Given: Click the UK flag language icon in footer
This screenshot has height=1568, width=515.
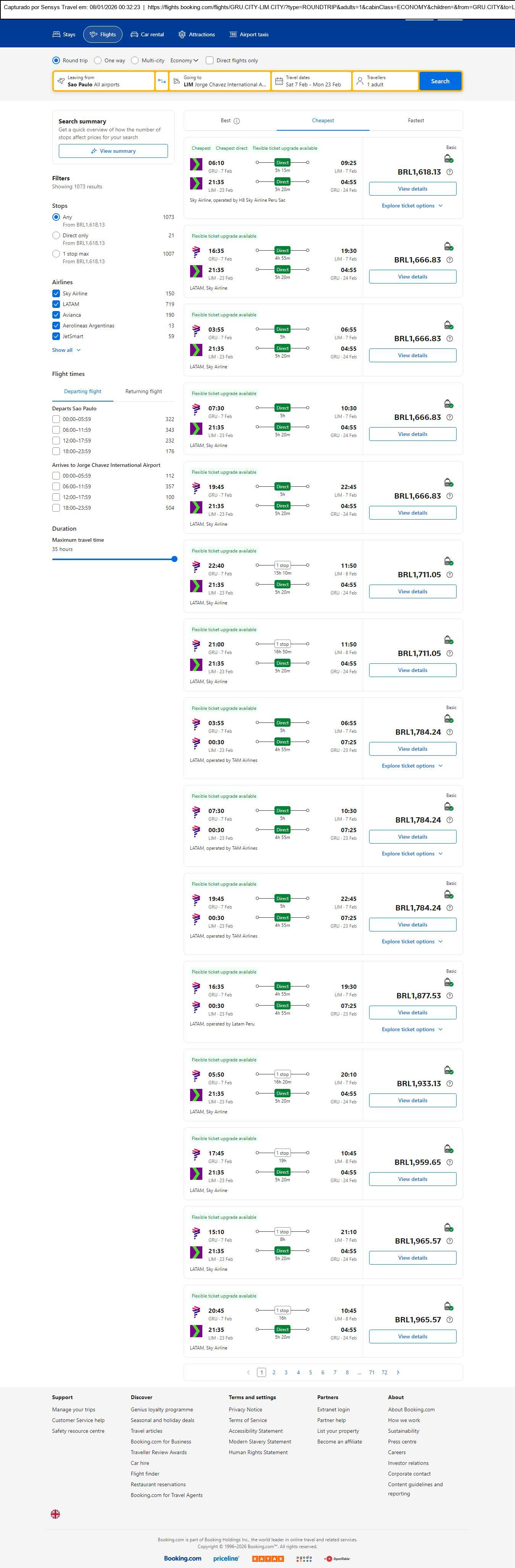Looking at the screenshot, I should tap(55, 1514).
